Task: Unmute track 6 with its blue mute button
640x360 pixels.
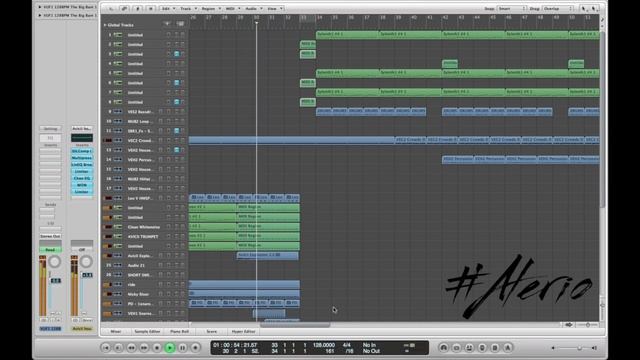Action: click(x=177, y=83)
